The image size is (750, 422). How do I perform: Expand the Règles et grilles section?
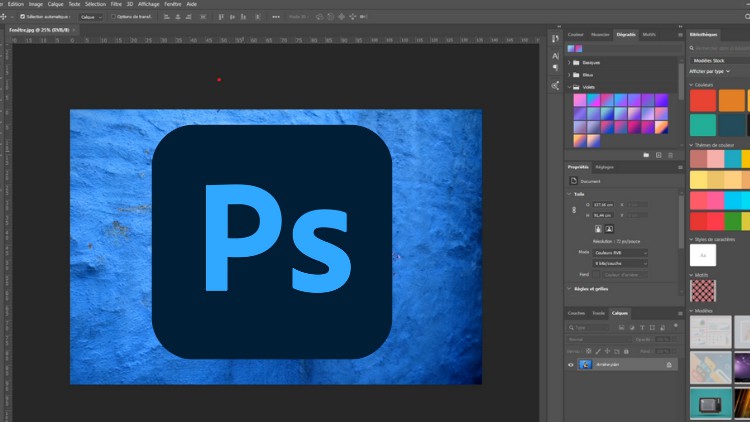(x=569, y=289)
